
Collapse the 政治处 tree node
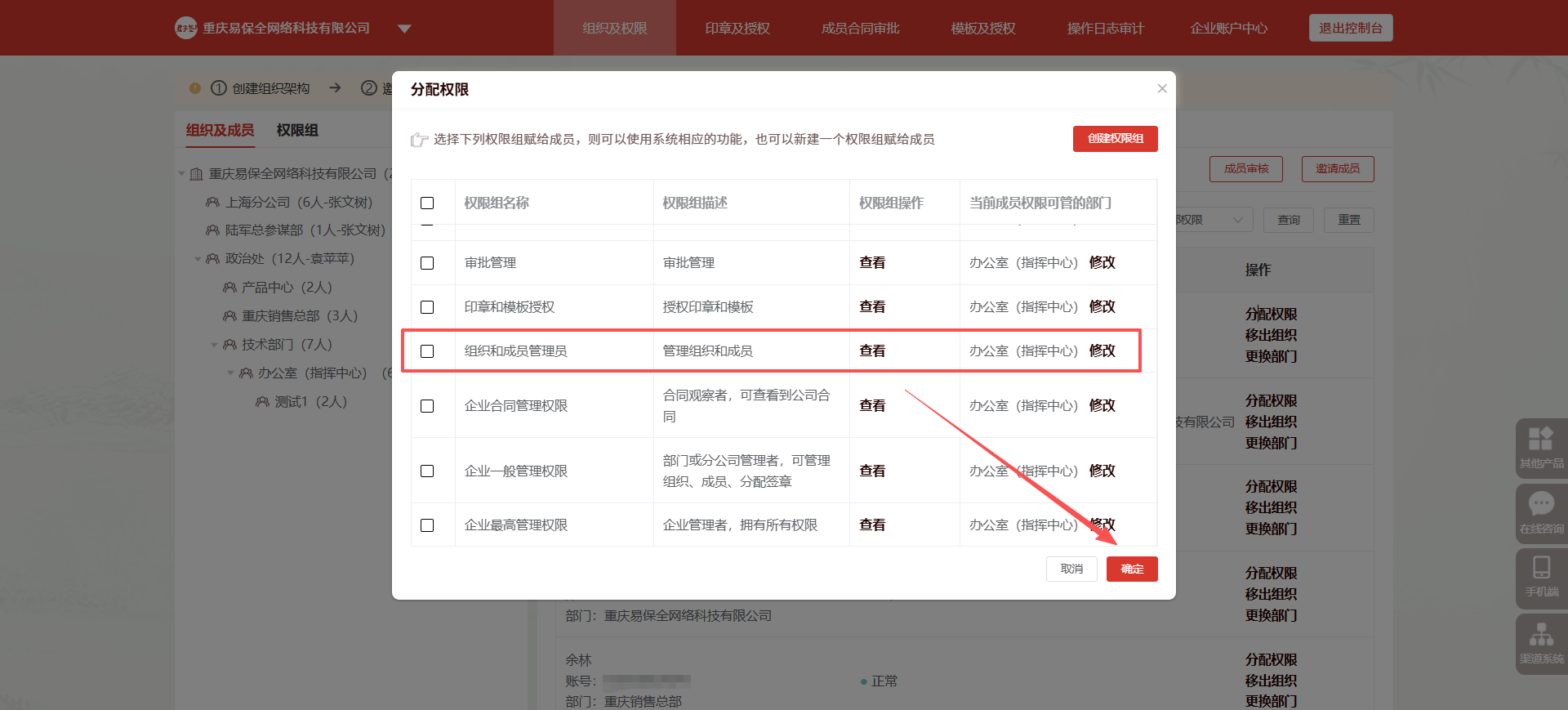click(x=198, y=259)
